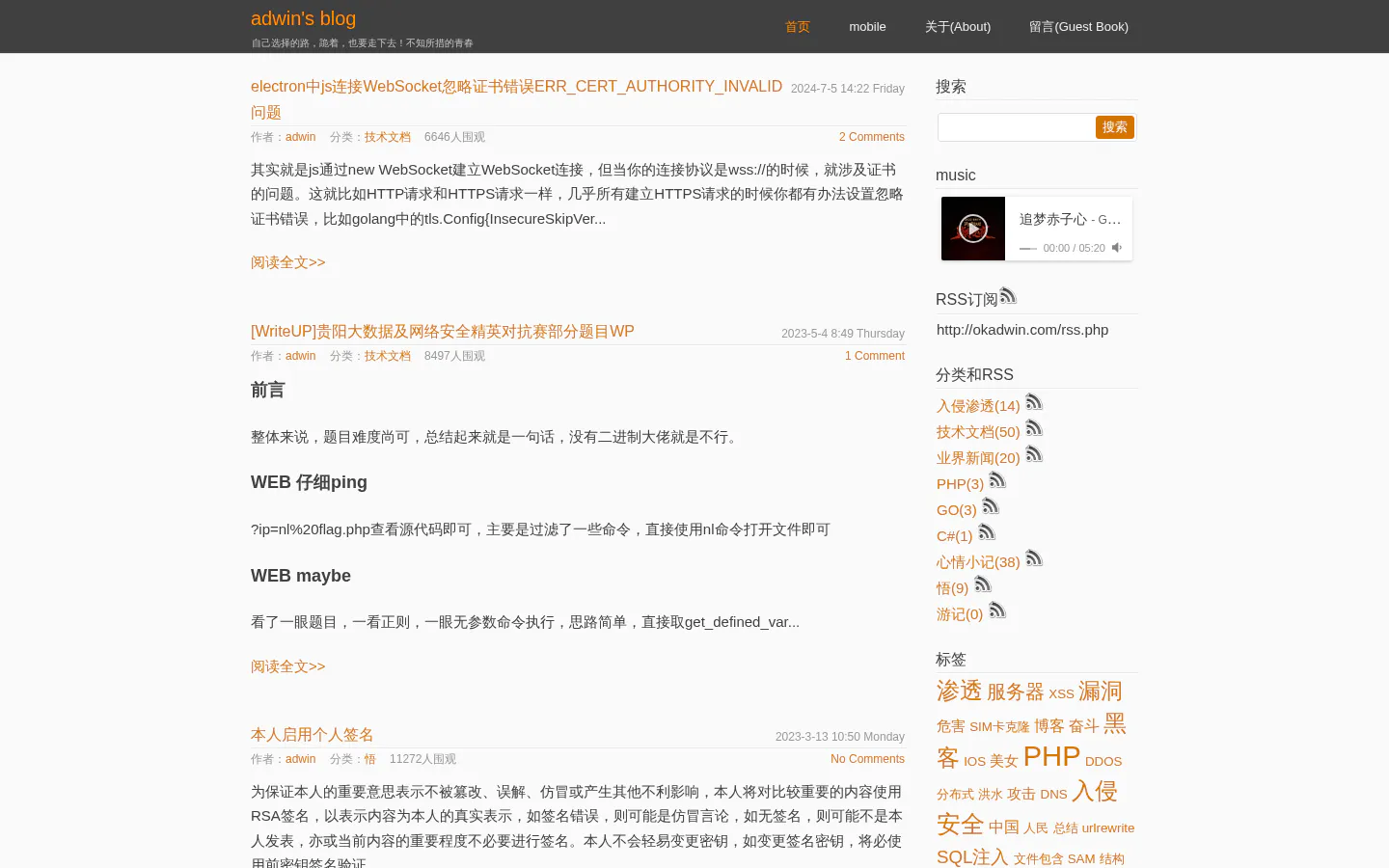
Task: Open RSS icon next to 业界新闻(20)
Action: pyautogui.click(x=1034, y=453)
